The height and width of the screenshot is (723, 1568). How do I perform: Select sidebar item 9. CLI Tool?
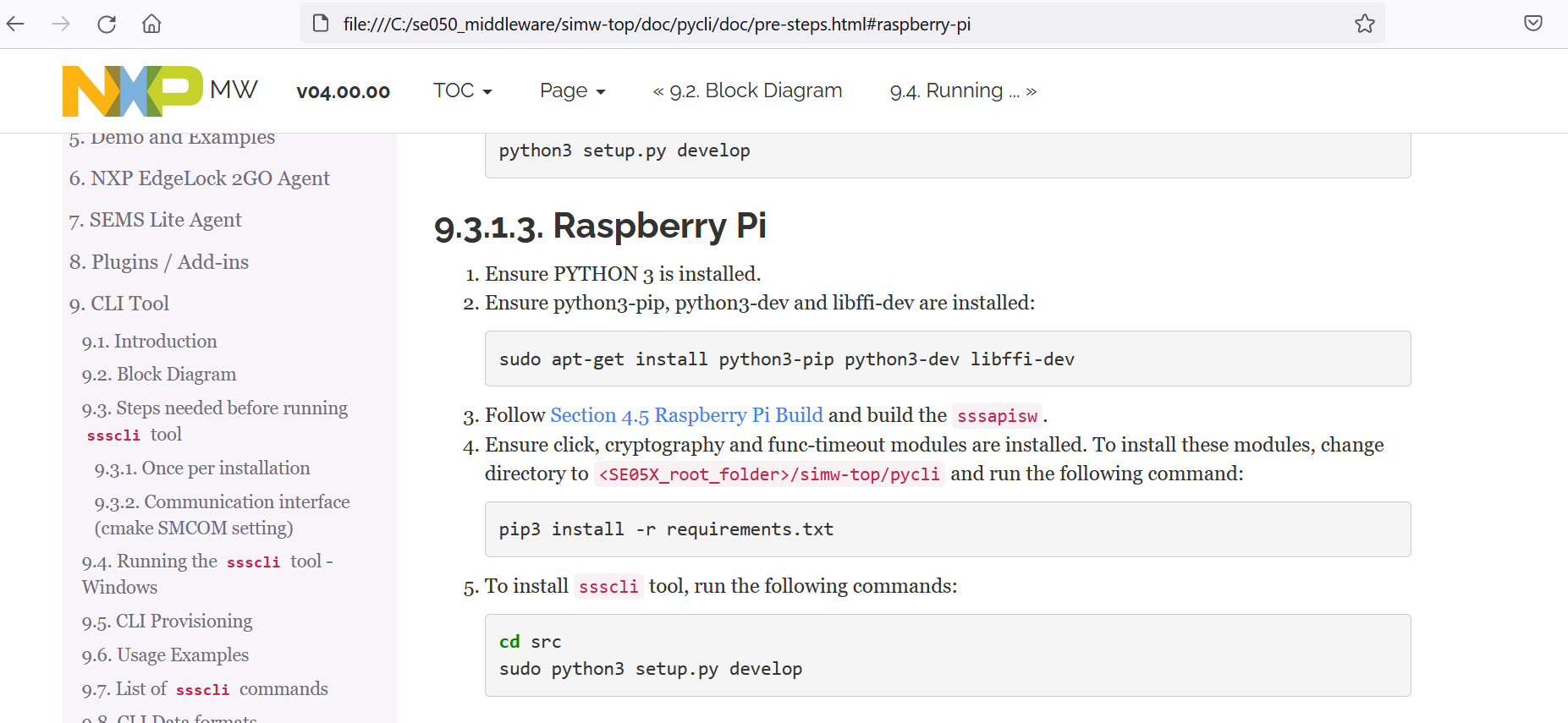119,304
